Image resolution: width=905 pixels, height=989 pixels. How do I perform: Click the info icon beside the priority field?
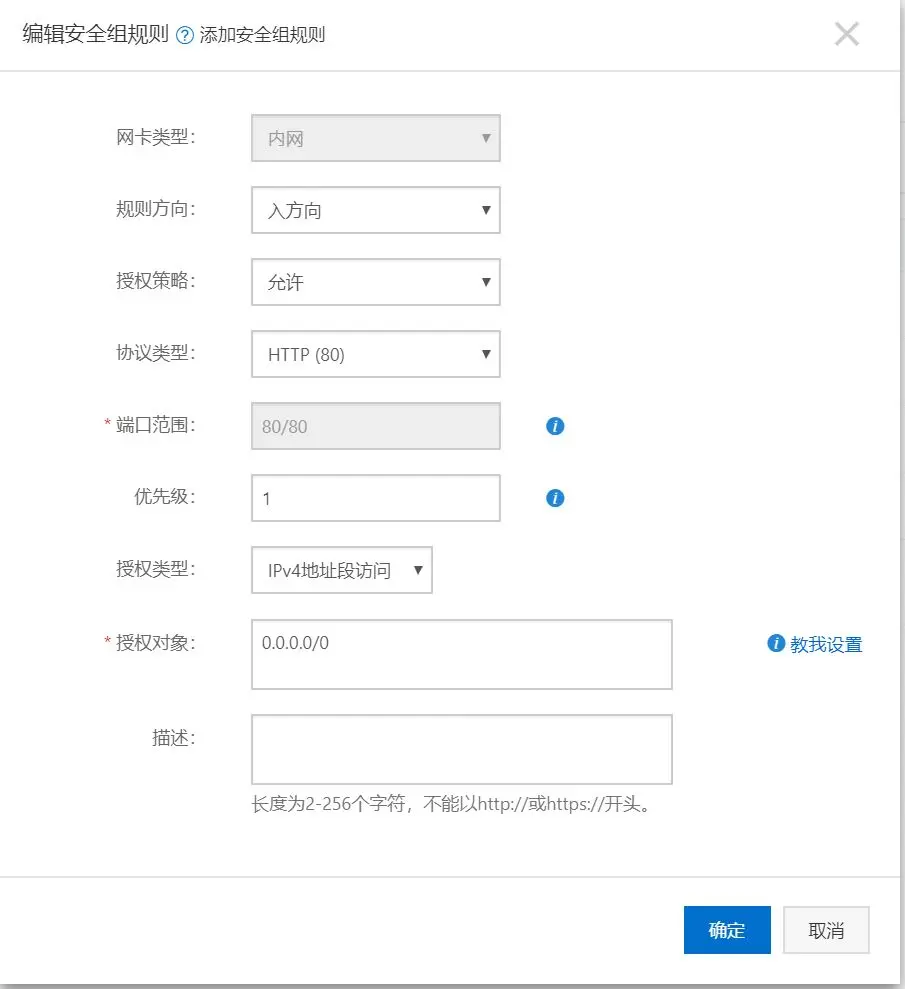pyautogui.click(x=554, y=498)
